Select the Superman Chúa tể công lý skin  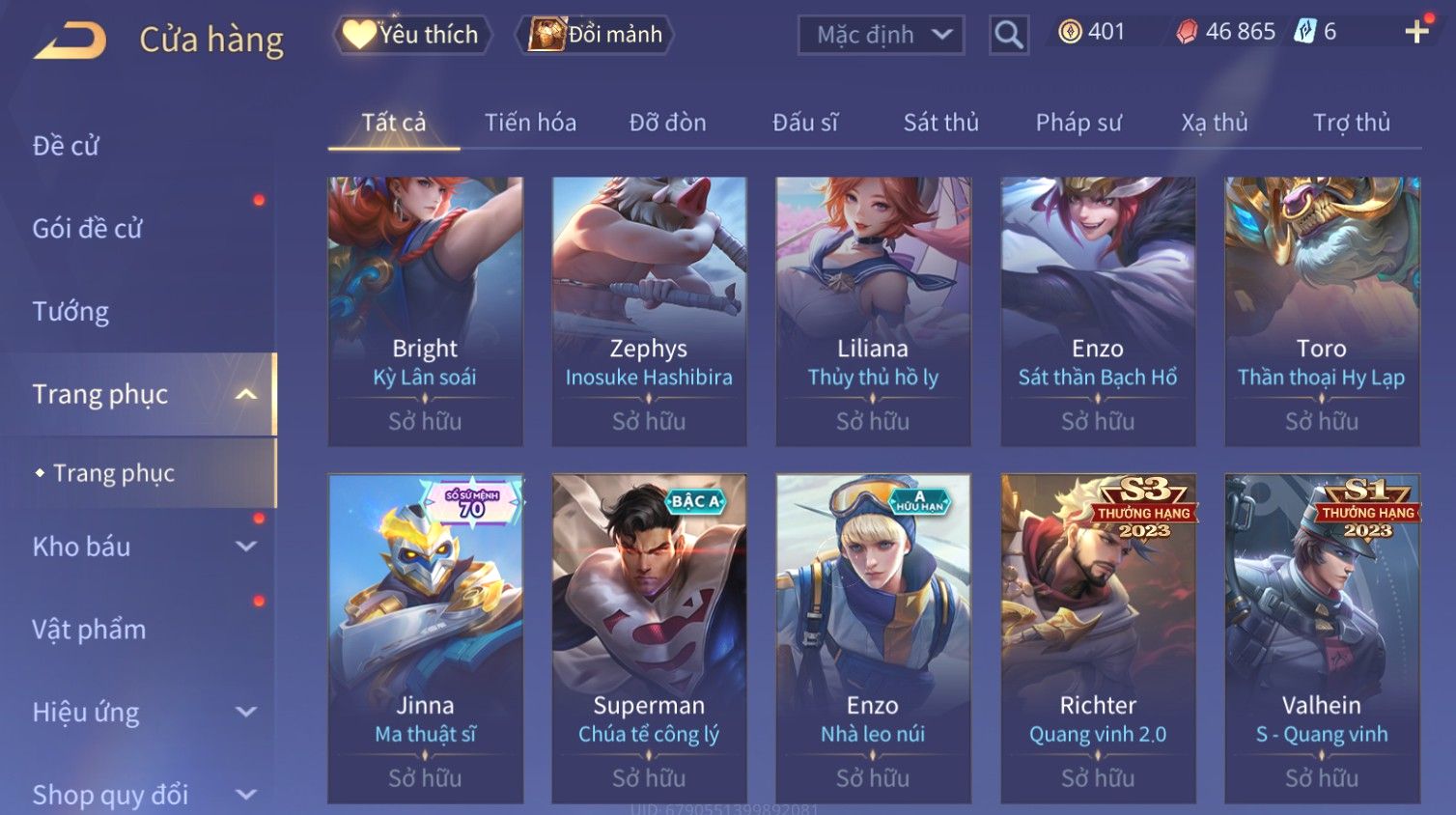649,638
